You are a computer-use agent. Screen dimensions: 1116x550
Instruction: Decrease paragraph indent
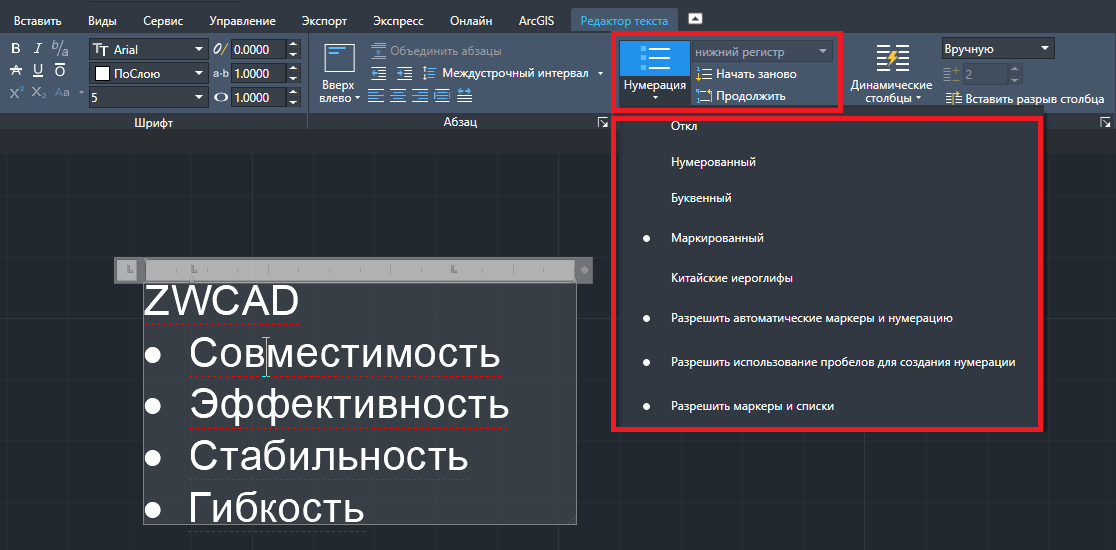coord(379,73)
